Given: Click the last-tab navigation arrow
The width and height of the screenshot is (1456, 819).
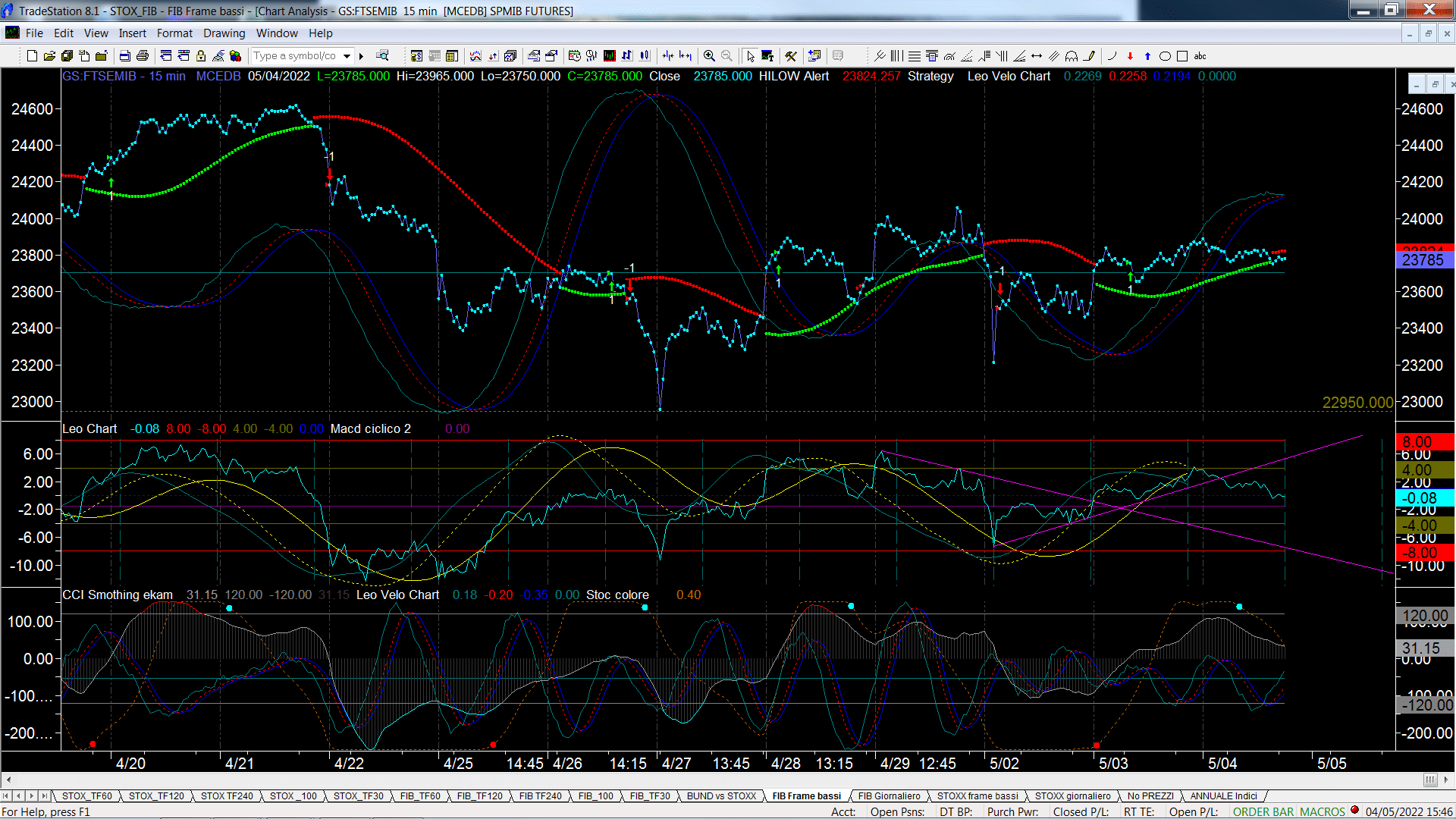Looking at the screenshot, I should (x=44, y=796).
